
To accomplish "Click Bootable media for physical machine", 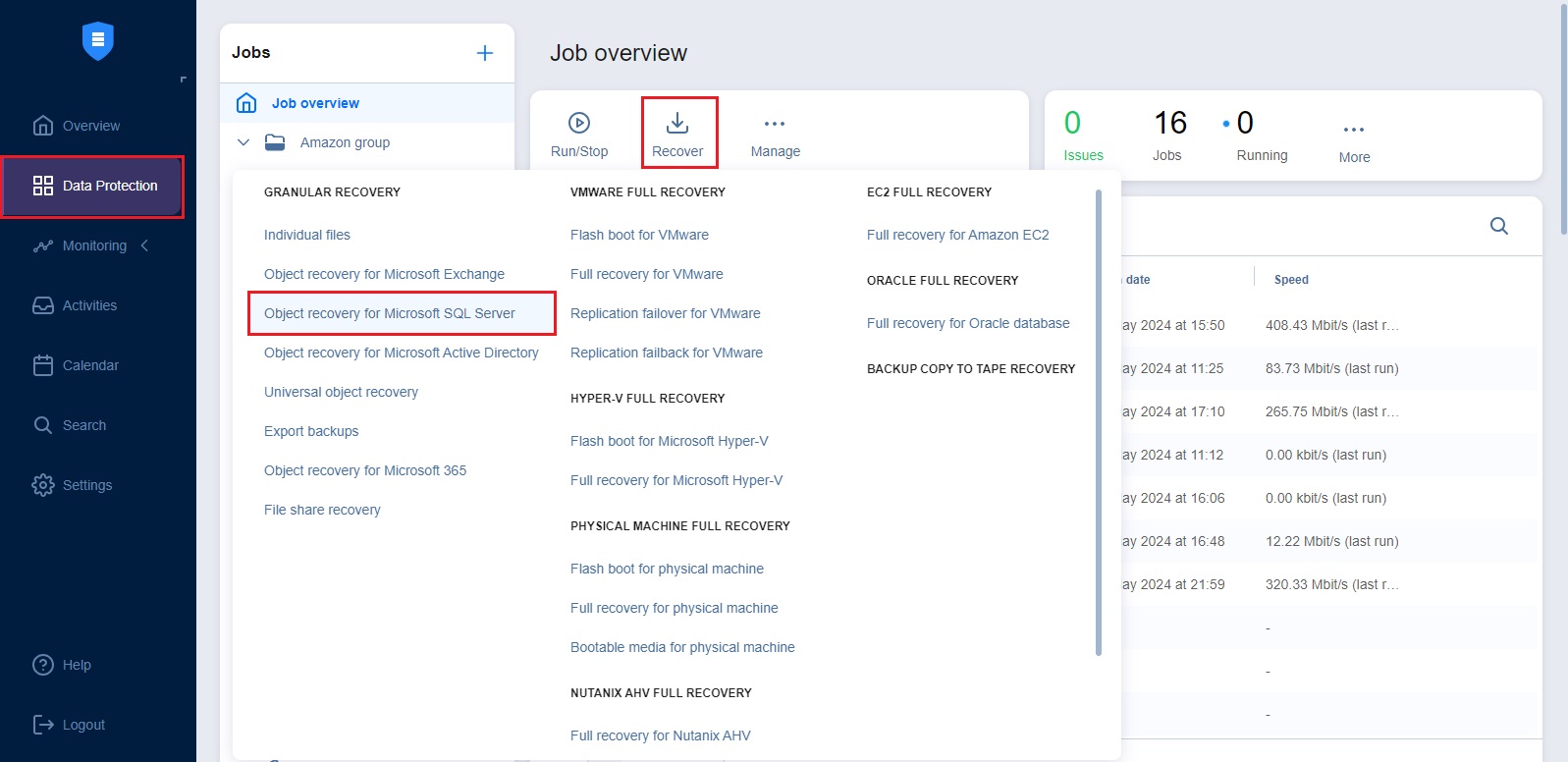I will click(682, 647).
